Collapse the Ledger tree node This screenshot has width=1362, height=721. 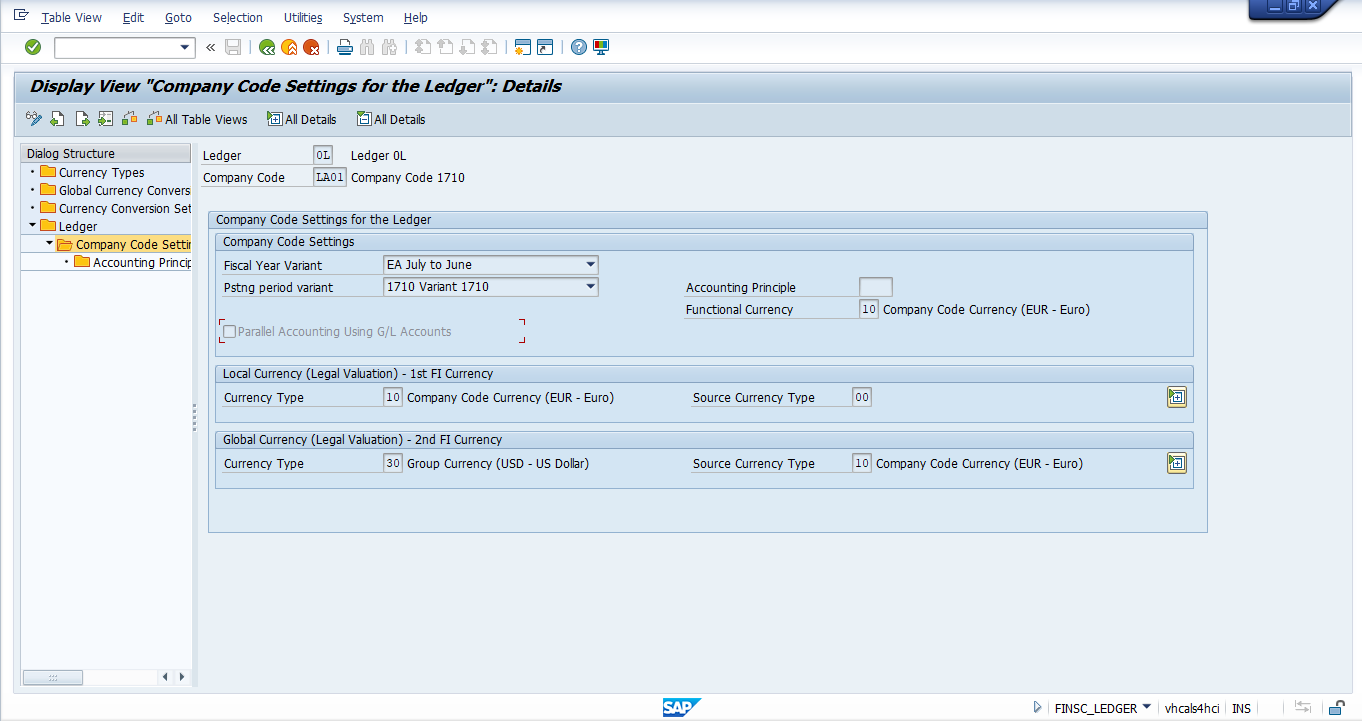coord(33,226)
